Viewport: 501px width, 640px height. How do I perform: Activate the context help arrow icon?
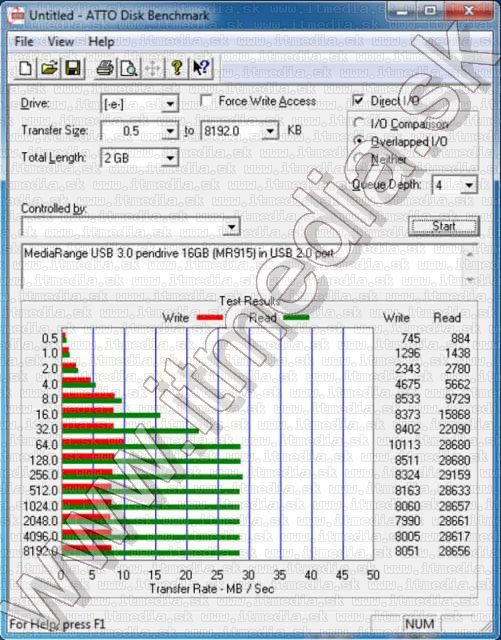(x=201, y=68)
